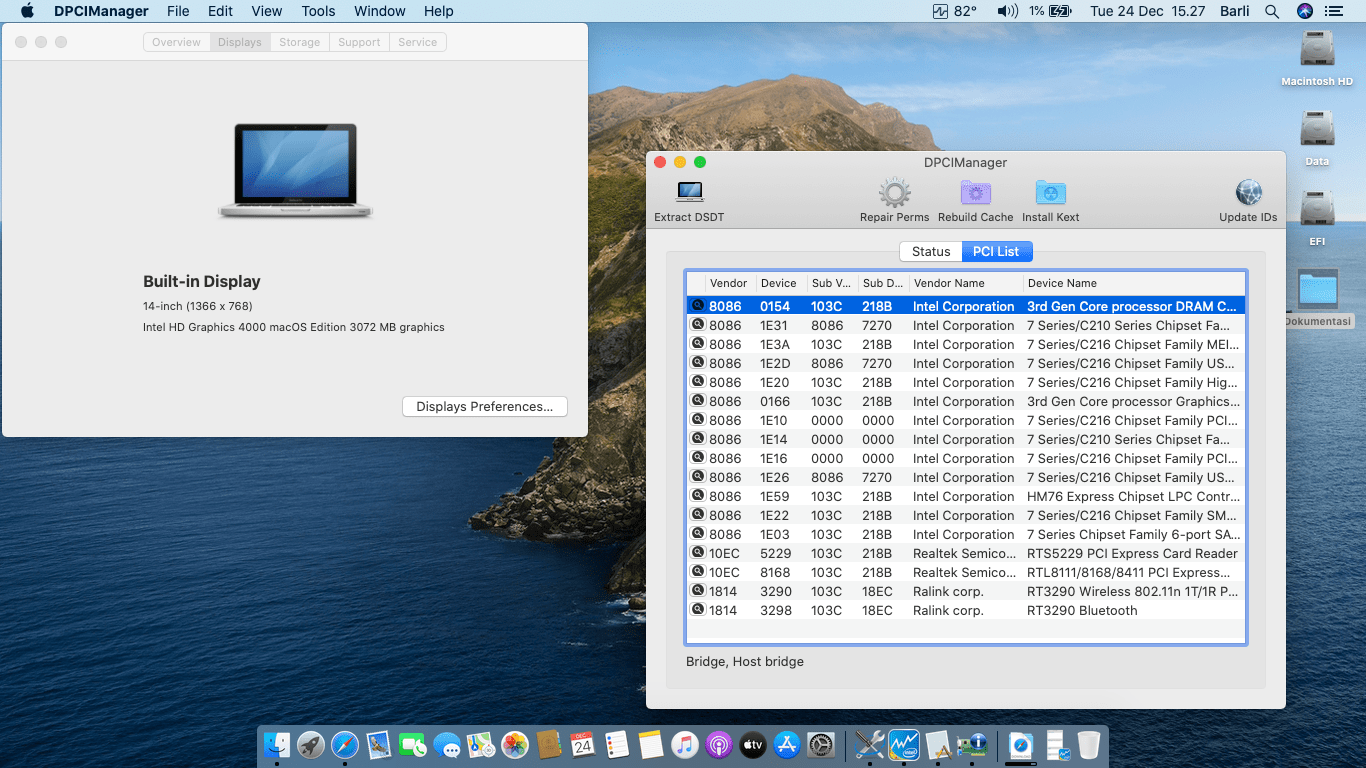Open the Overview tab

pos(176,42)
